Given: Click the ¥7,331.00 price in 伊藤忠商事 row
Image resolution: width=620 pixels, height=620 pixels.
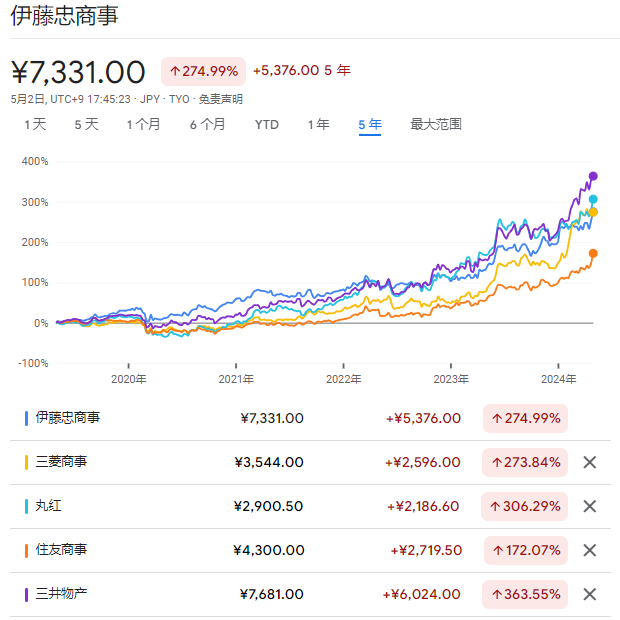Looking at the screenshot, I should 272,418.
